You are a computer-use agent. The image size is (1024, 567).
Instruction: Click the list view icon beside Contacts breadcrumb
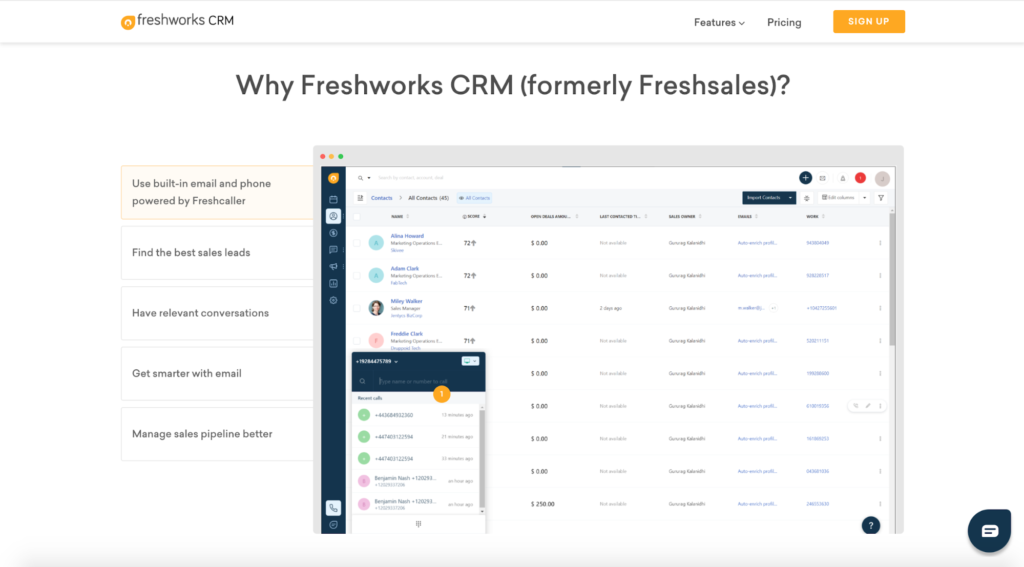[x=360, y=198]
